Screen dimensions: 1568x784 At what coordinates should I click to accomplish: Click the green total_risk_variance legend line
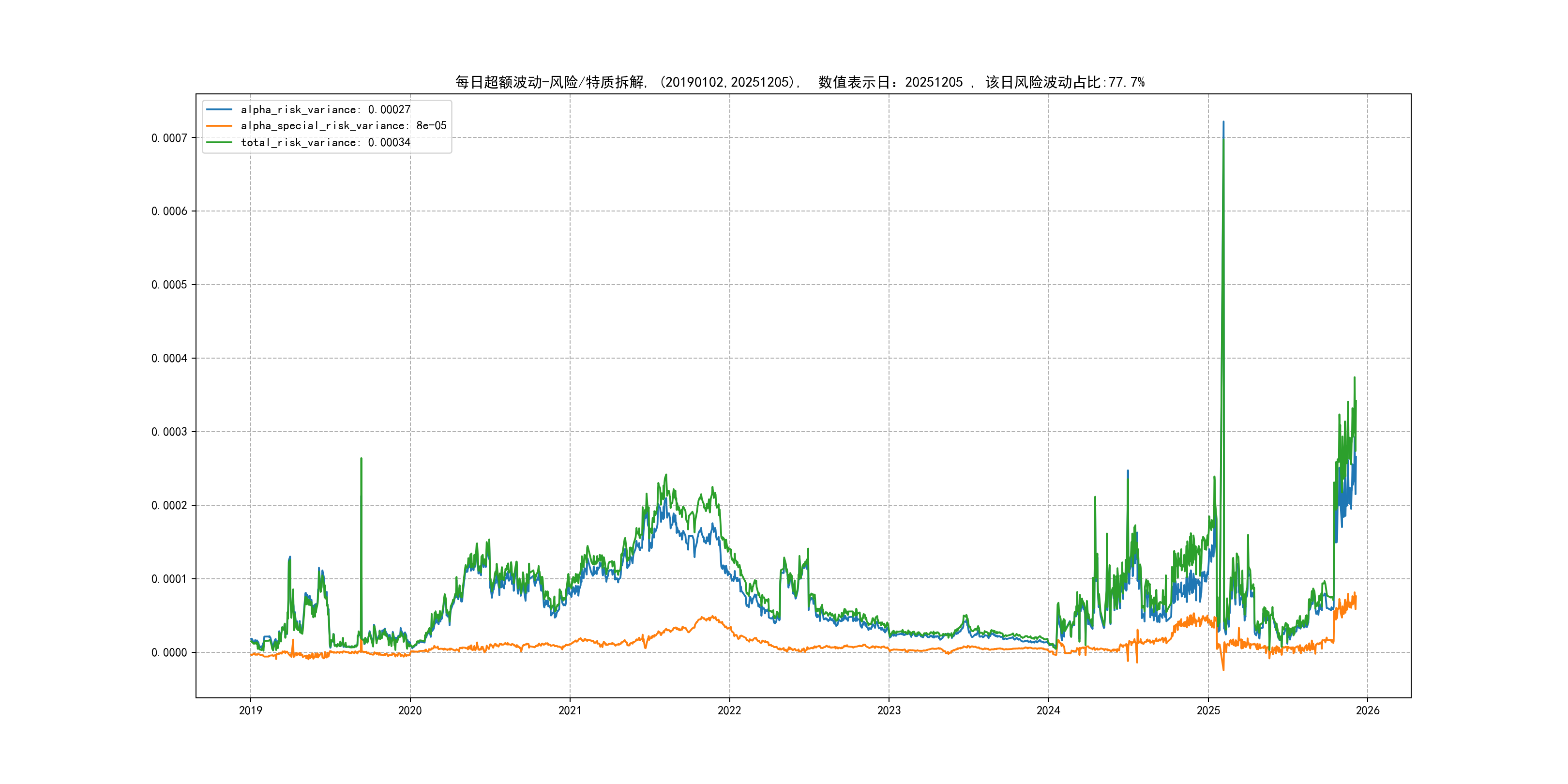[x=219, y=142]
